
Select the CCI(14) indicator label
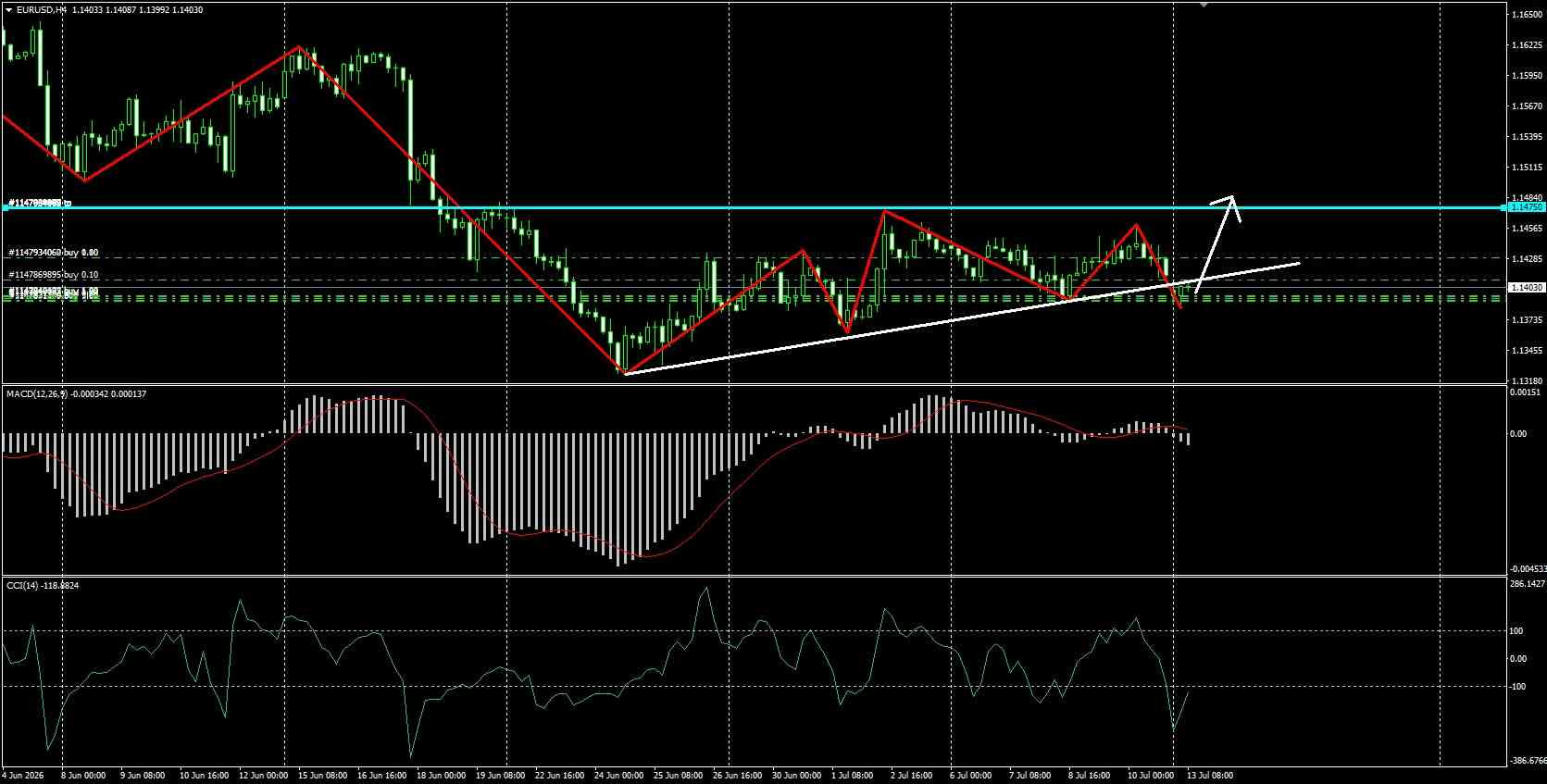pyautogui.click(x=21, y=586)
